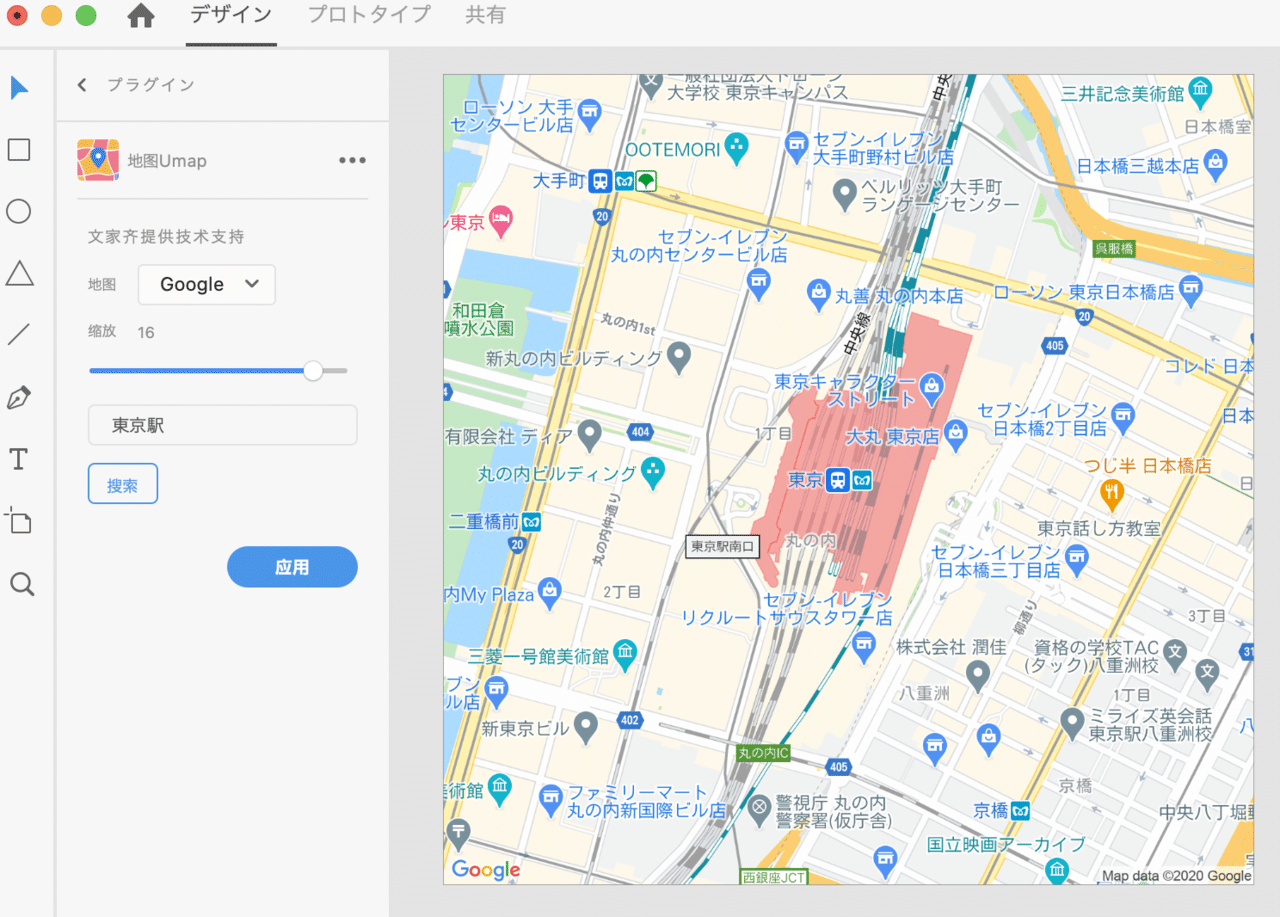Click the 二重橋前 metro station icon
1280x917 pixels.
coord(532,521)
